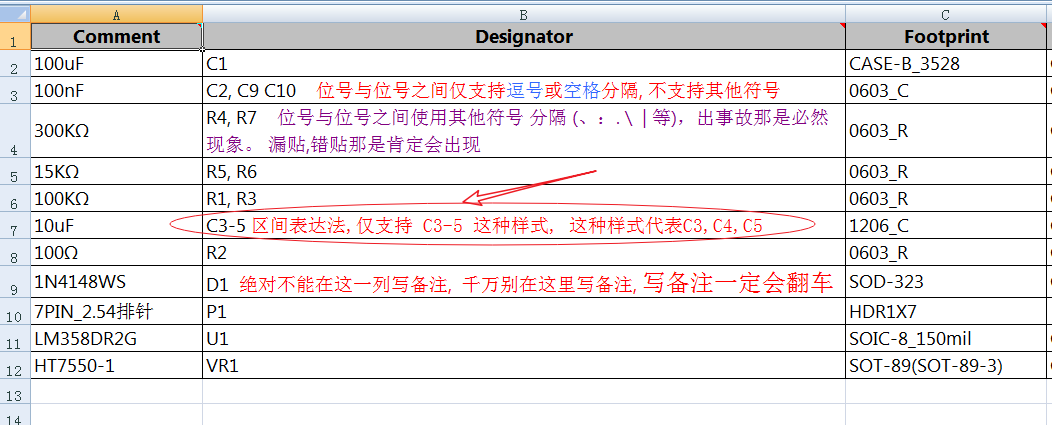Select the 7PIN_2.54排针 cell
This screenshot has width=1052, height=425.
click(x=116, y=314)
